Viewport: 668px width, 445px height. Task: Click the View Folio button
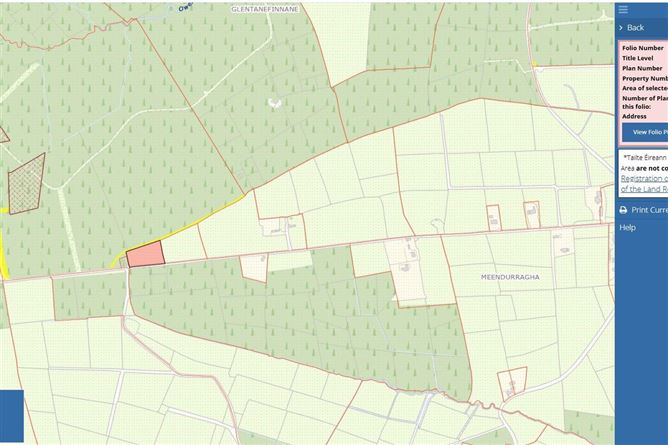(x=645, y=132)
